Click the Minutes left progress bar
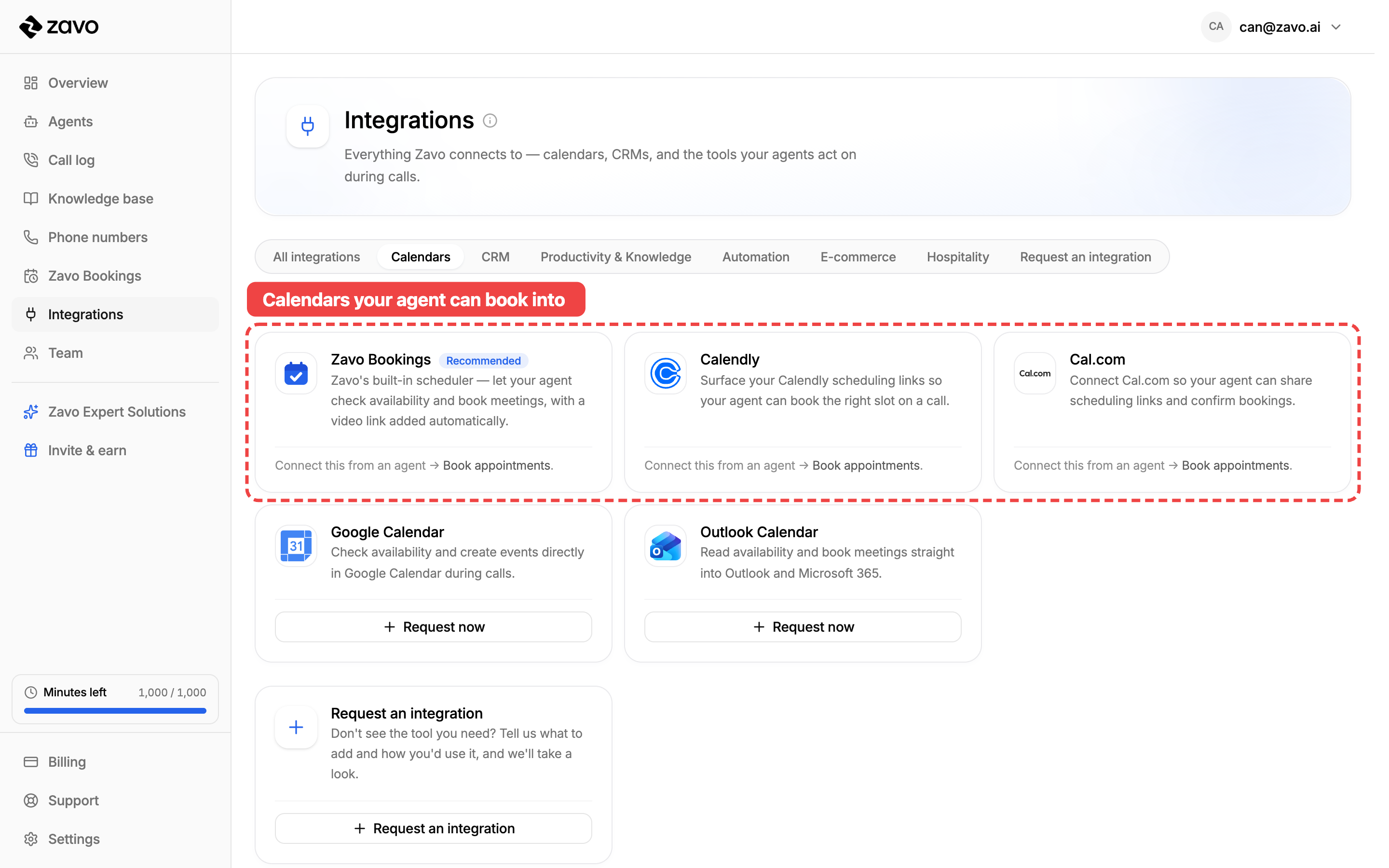Screen dimensions: 1389x868 point(115,711)
